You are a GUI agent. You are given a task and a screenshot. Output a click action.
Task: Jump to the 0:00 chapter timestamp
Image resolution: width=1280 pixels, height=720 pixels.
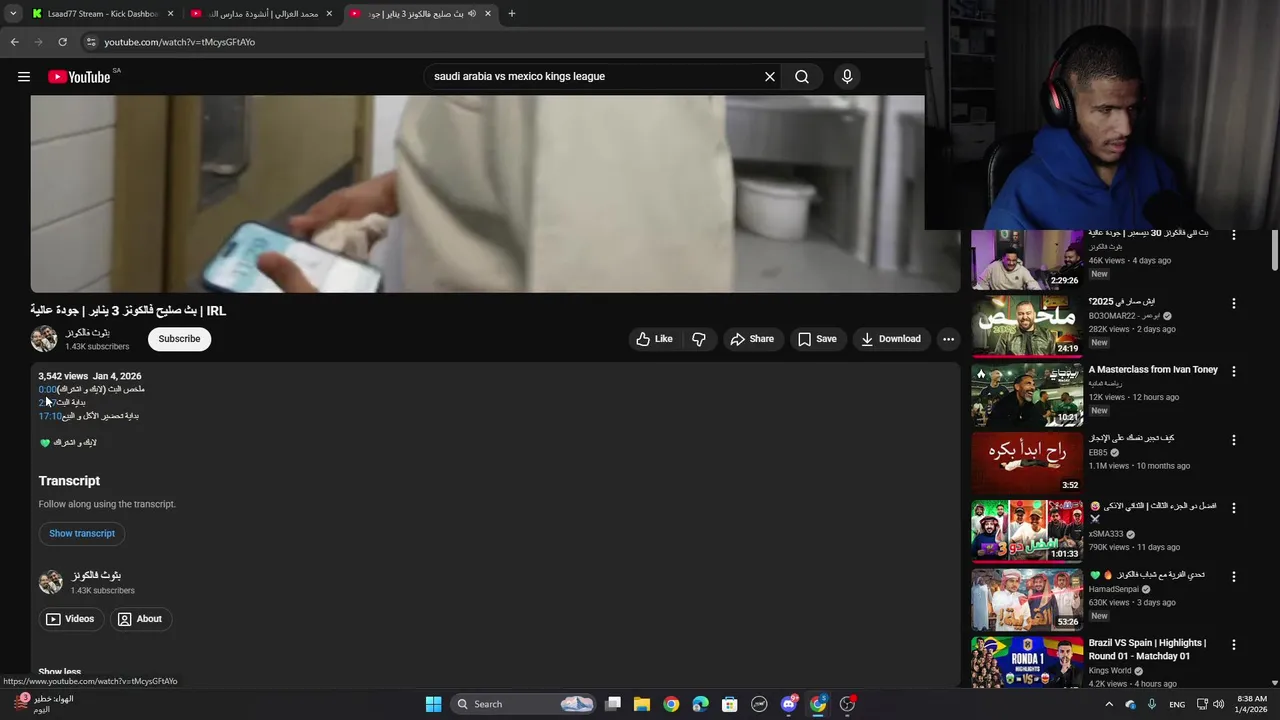[x=47, y=389]
